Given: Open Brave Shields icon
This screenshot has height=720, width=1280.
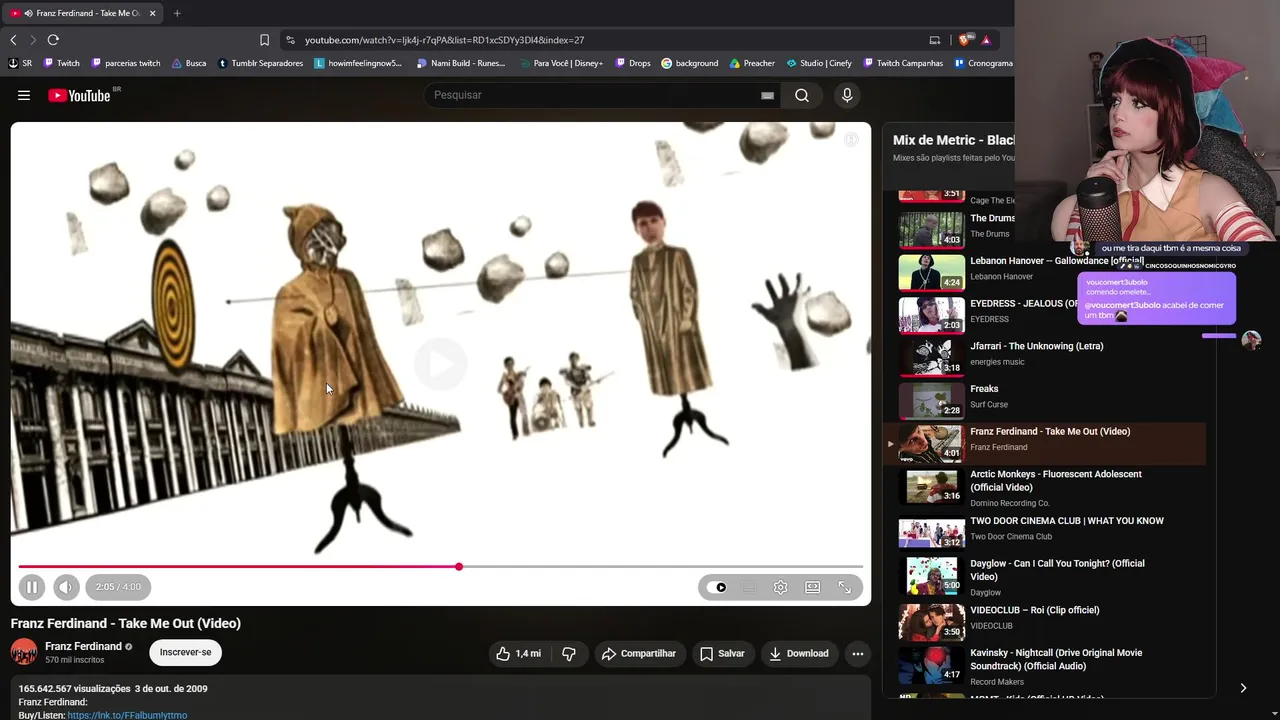Looking at the screenshot, I should [965, 40].
